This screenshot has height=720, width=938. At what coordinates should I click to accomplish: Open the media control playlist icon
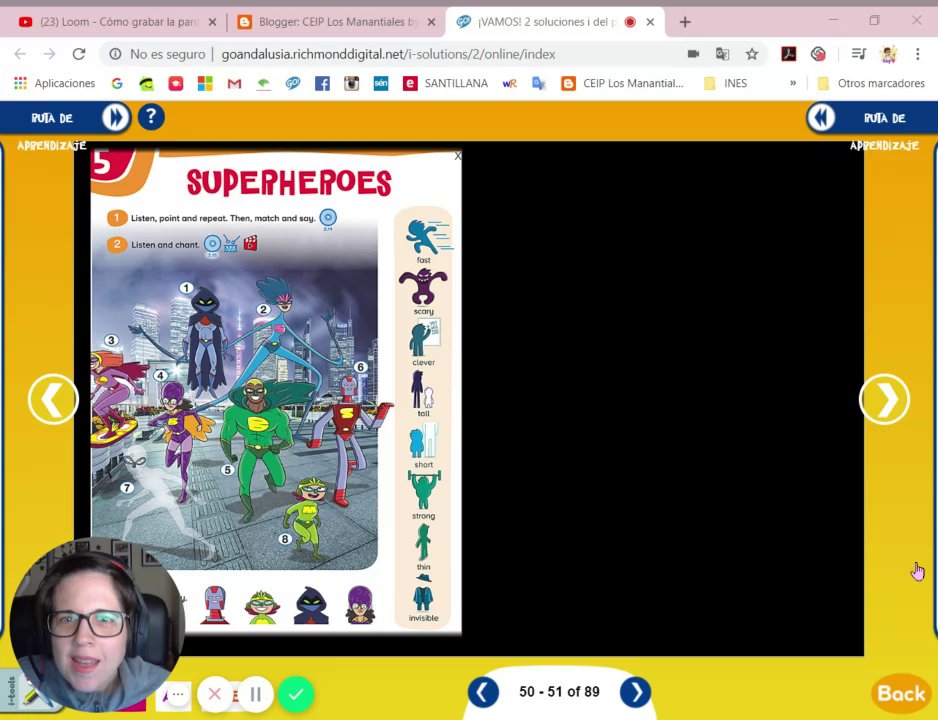point(858,54)
